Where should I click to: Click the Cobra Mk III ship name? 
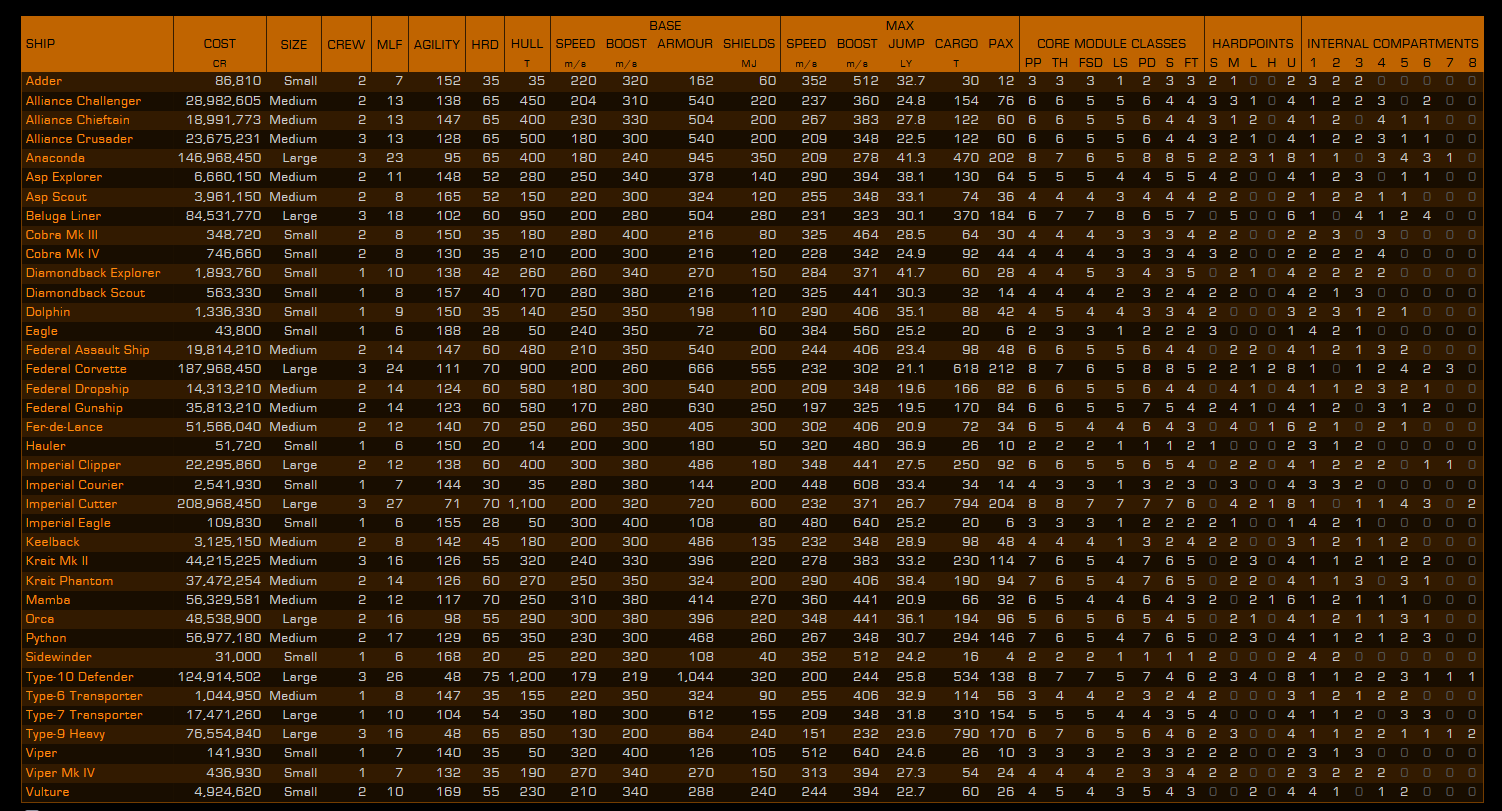pyautogui.click(x=61, y=235)
